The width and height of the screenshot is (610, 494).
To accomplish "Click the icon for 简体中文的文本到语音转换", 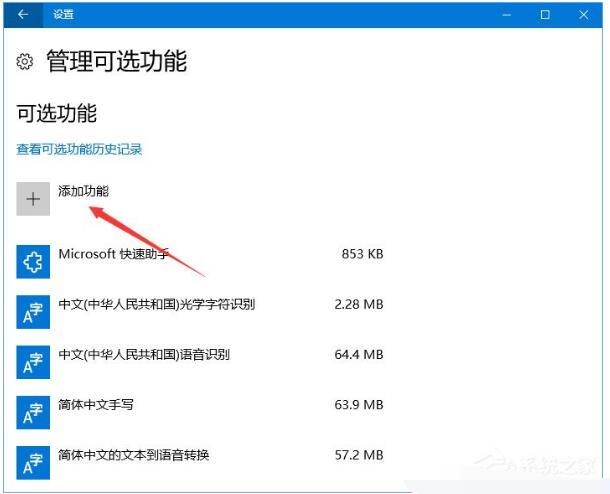I will pos(33,462).
